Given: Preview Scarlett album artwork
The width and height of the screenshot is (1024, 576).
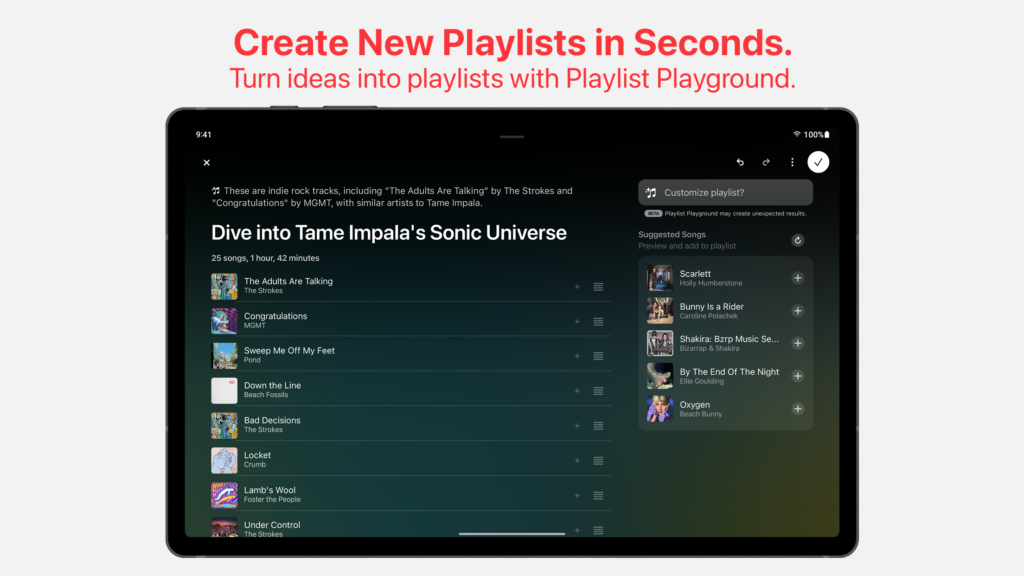Looking at the screenshot, I should 660,278.
